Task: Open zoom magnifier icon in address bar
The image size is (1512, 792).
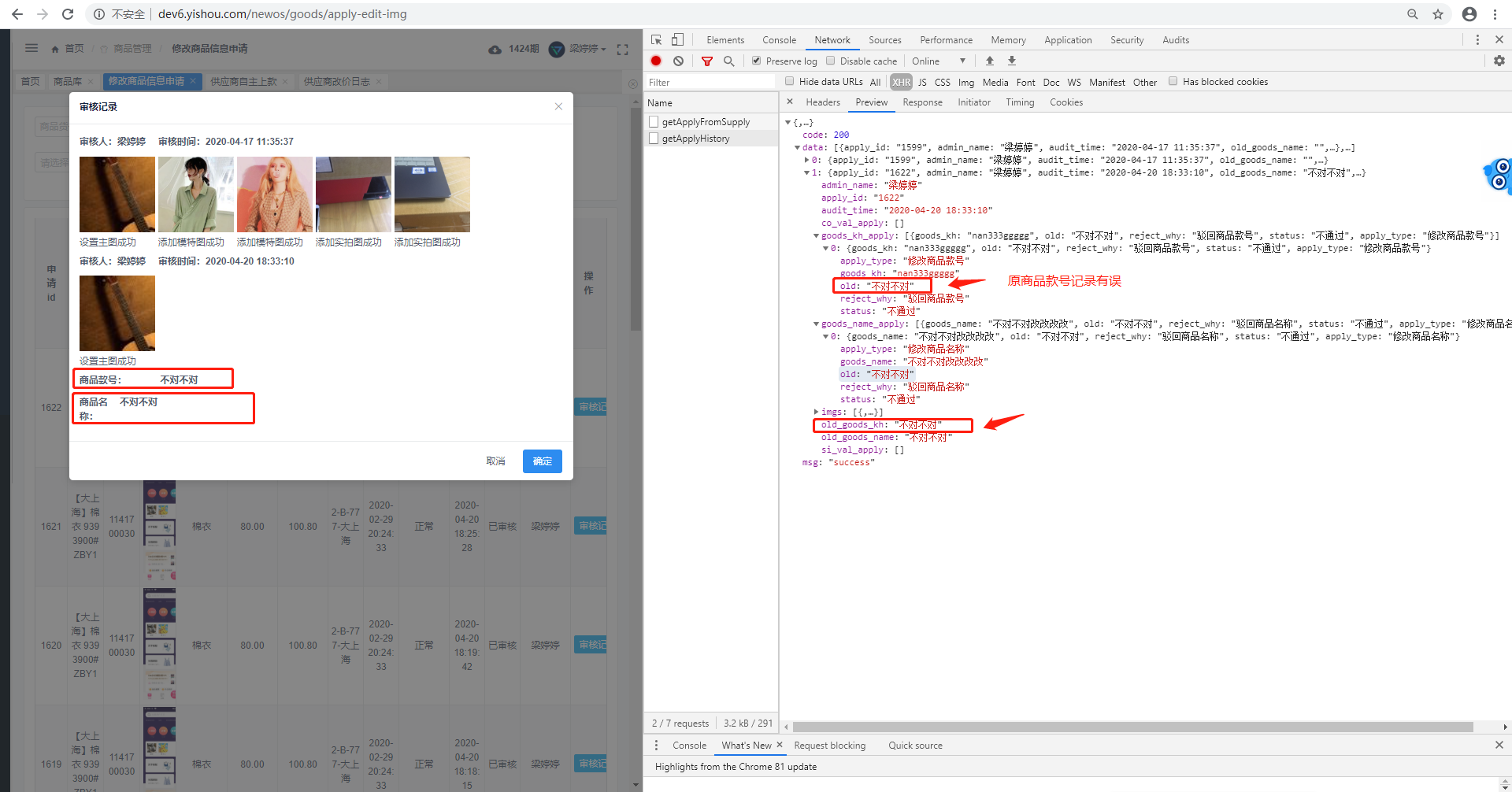Action: coord(1413,14)
